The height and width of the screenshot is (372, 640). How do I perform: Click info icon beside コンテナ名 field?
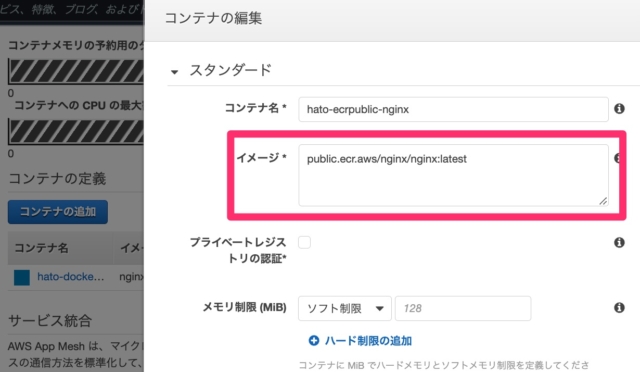coord(619,109)
